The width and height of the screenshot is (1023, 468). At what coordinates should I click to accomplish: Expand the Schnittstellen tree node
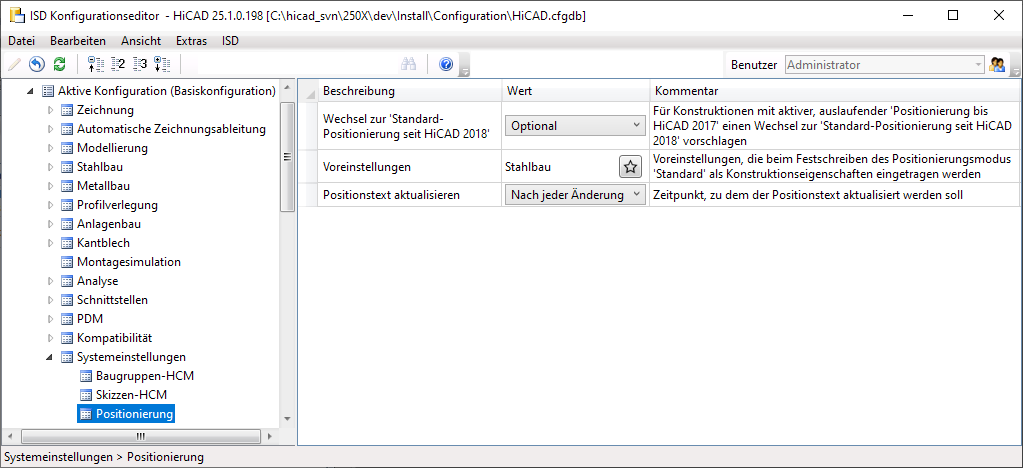click(x=51, y=300)
